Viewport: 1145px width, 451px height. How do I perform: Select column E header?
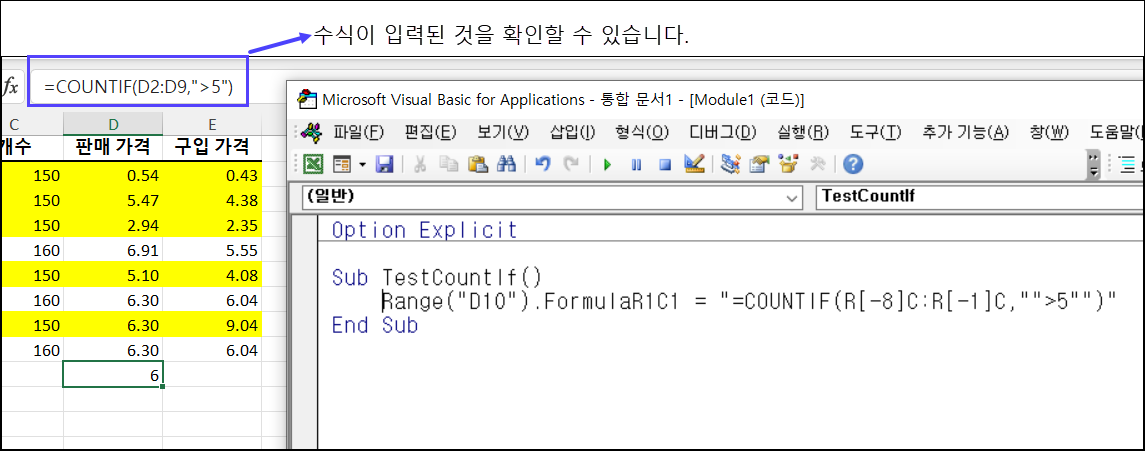(212, 124)
